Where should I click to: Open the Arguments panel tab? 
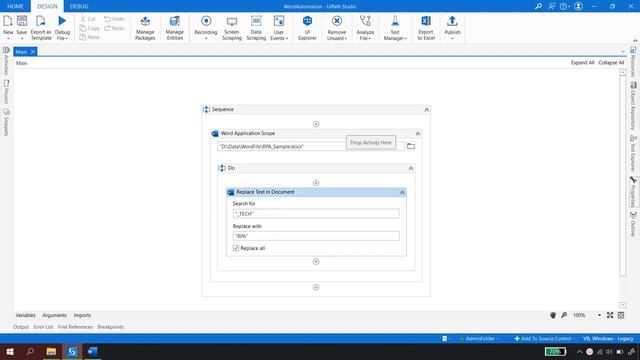[x=54, y=315]
